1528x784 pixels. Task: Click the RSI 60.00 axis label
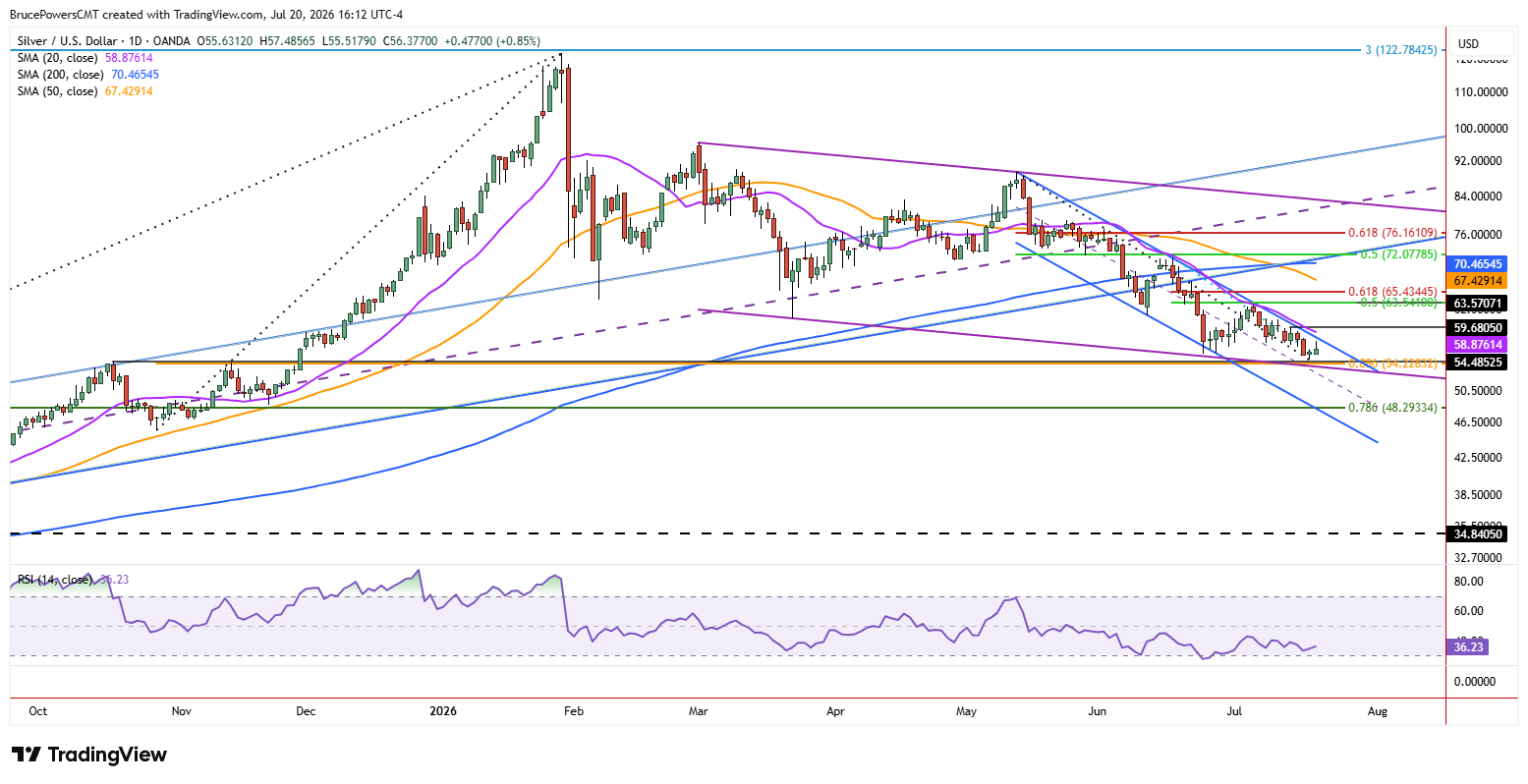point(1468,611)
